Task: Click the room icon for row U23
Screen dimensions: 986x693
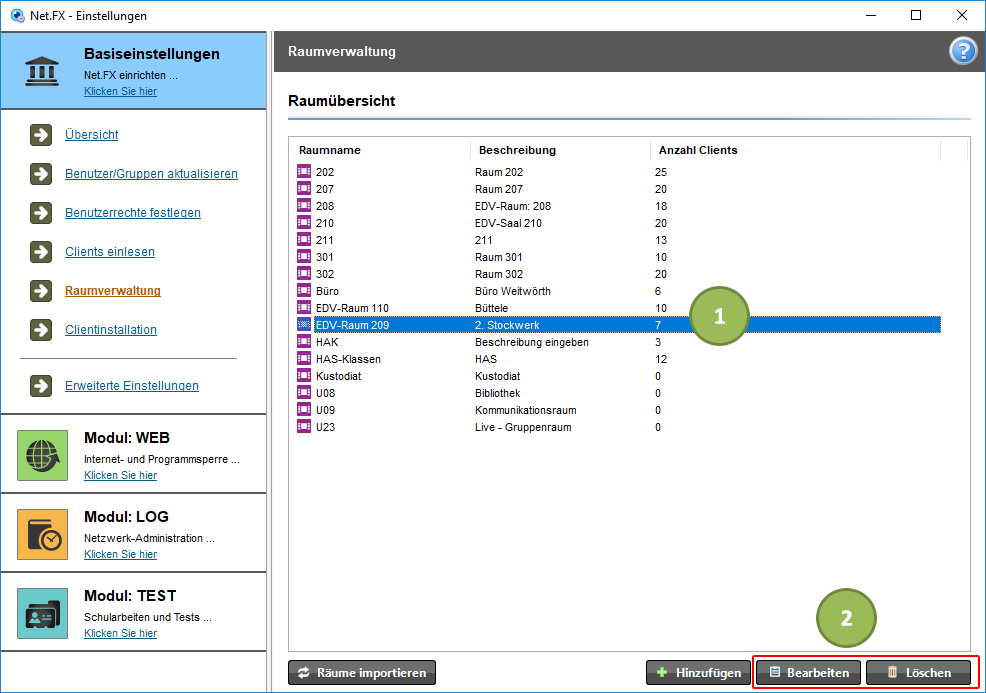Action: coord(304,426)
